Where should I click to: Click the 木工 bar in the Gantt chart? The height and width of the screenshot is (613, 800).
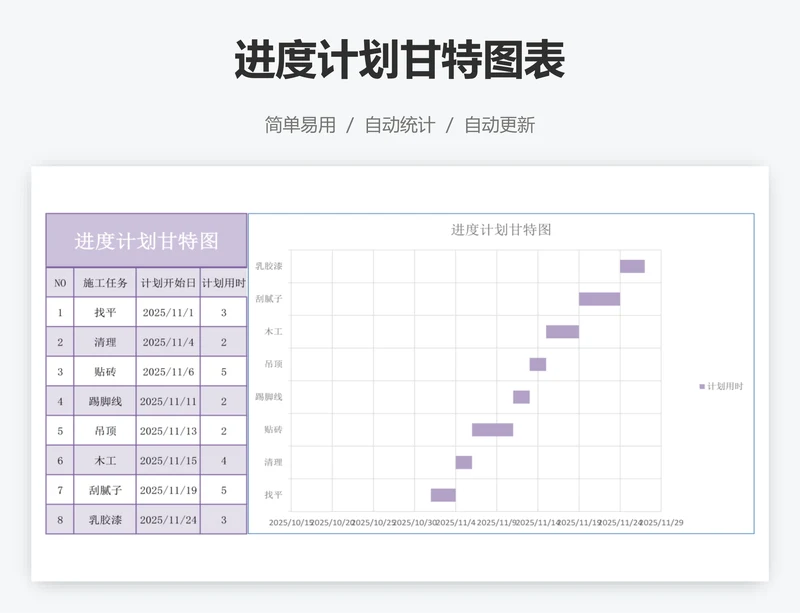(560, 330)
